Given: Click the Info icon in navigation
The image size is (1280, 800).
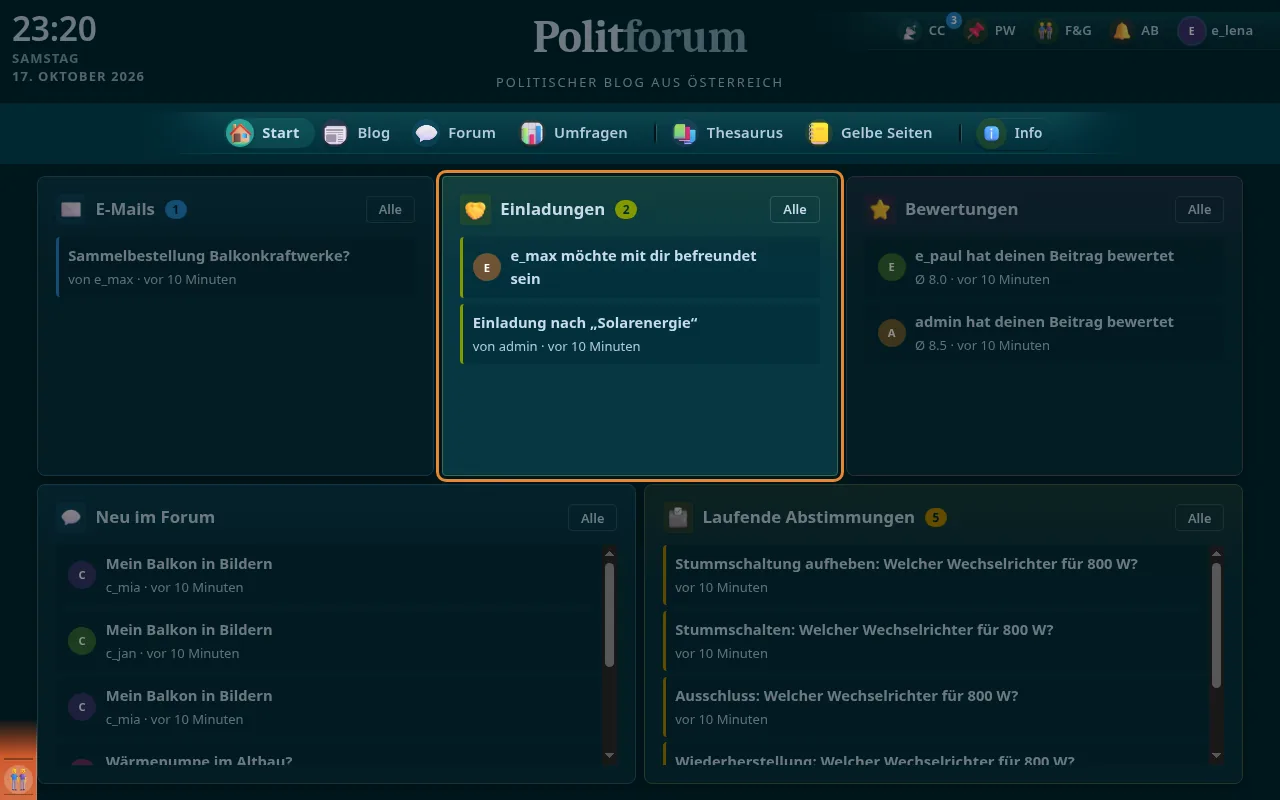Looking at the screenshot, I should [992, 133].
